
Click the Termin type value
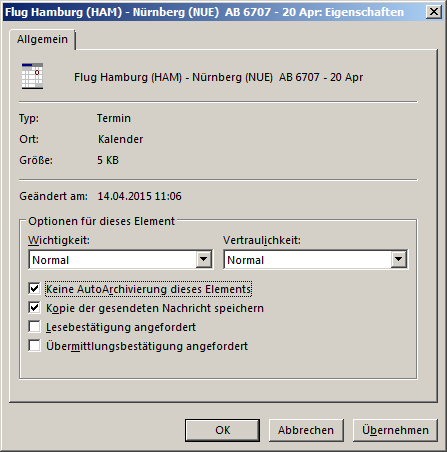click(114, 118)
